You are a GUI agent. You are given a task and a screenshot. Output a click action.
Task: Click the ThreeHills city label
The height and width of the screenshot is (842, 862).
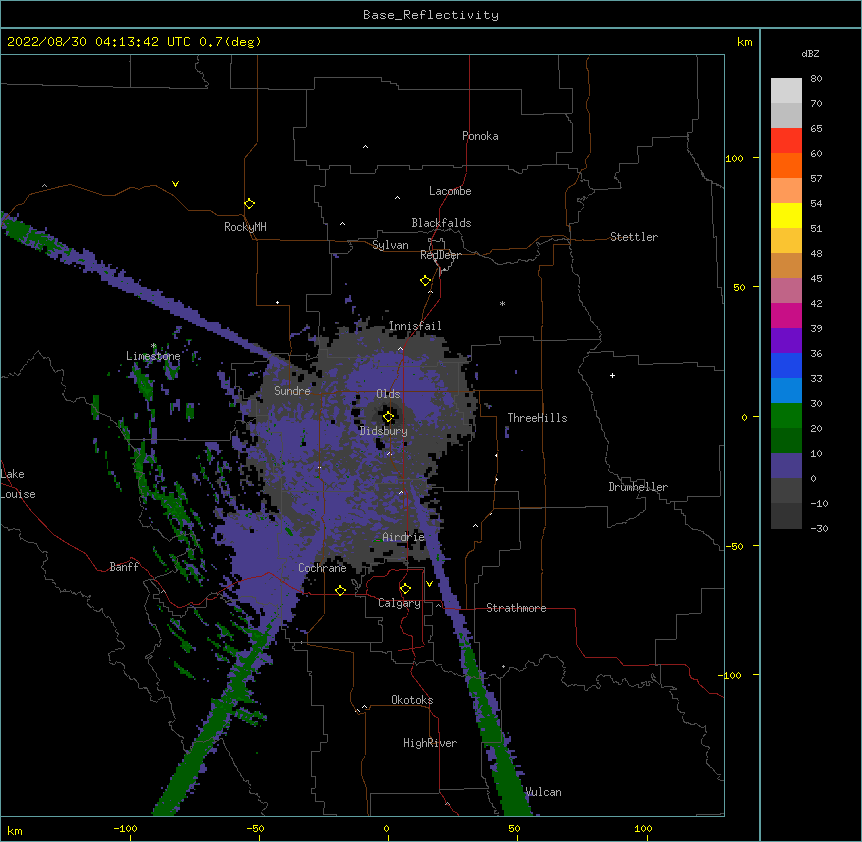(538, 418)
